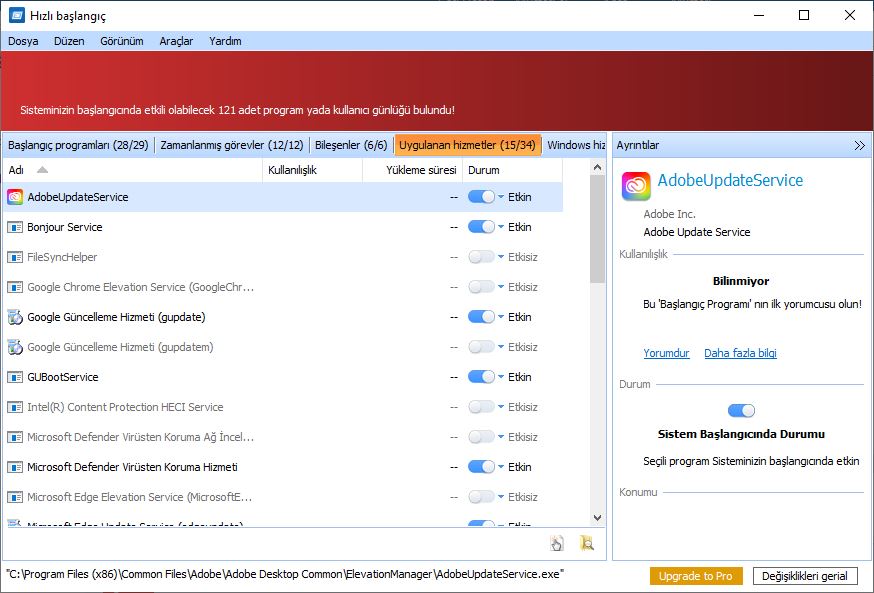This screenshot has height=593, width=874.
Task: Click the folder search icon below the list
Action: [x=587, y=543]
